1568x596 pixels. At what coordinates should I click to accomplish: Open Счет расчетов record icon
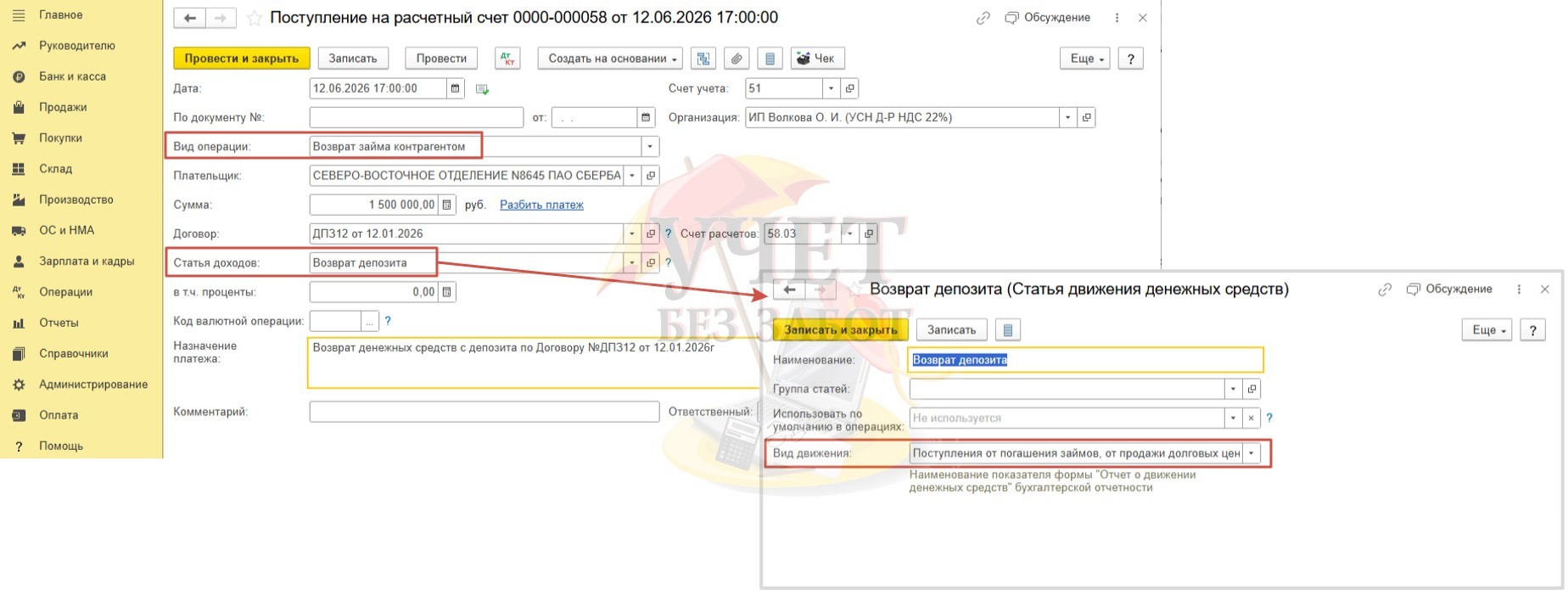[869, 233]
